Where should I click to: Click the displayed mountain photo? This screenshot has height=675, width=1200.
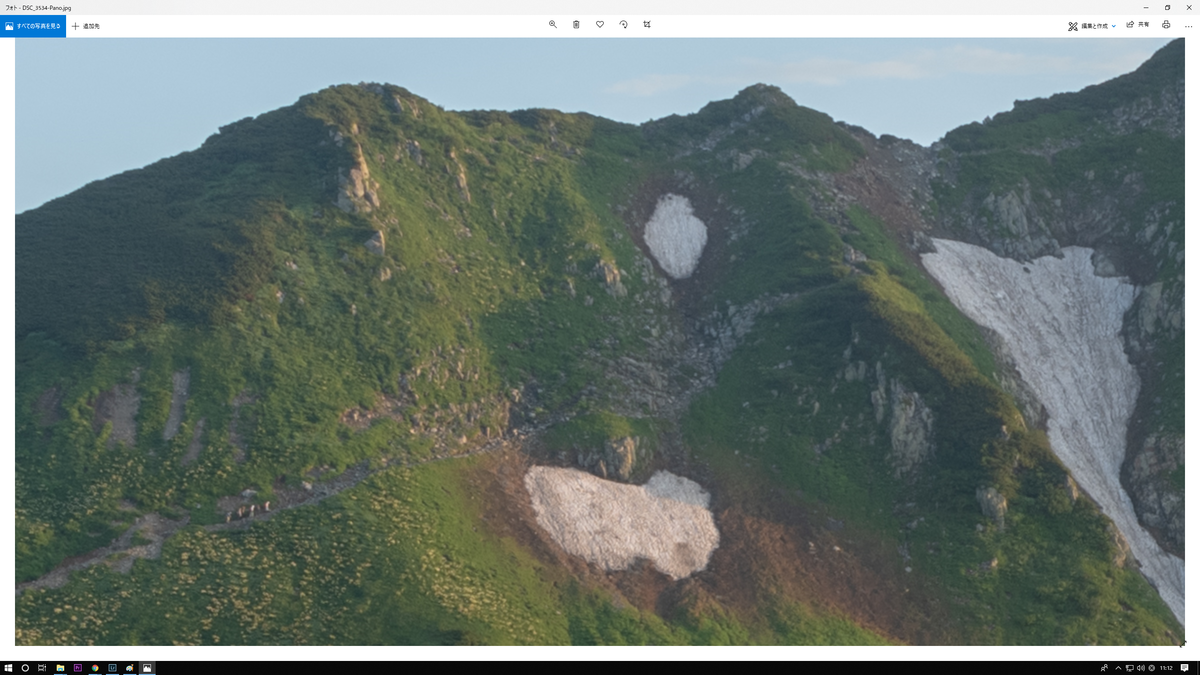pos(600,341)
